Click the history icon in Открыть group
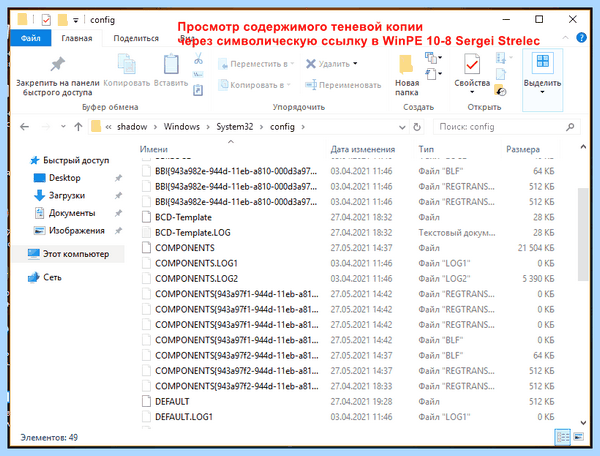Screen dimensions: 600x456 (x=500, y=91)
